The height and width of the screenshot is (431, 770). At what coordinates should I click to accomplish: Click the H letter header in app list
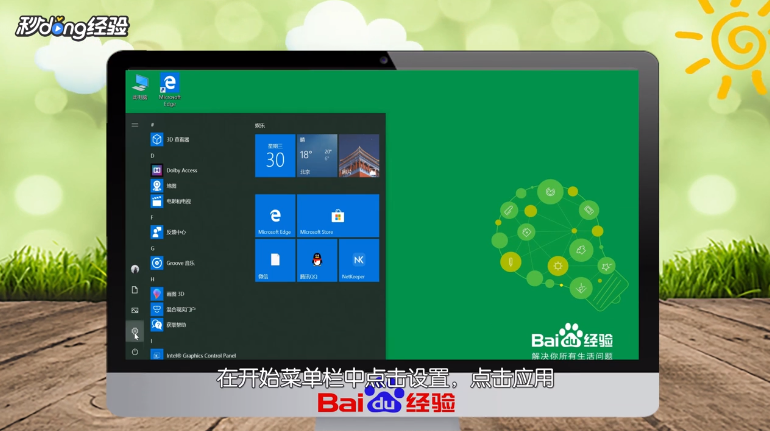(x=152, y=279)
